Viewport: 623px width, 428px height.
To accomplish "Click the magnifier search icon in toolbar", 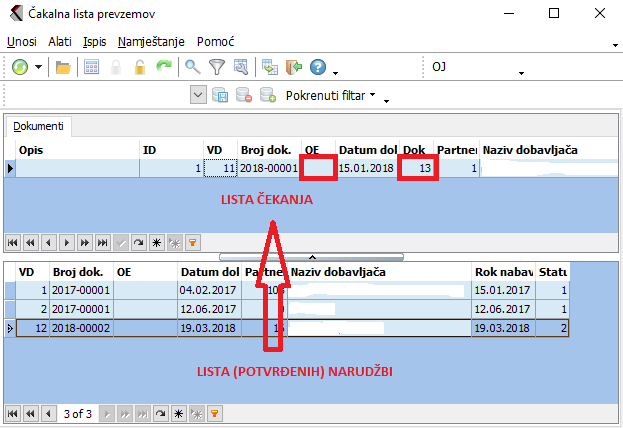I will (193, 67).
